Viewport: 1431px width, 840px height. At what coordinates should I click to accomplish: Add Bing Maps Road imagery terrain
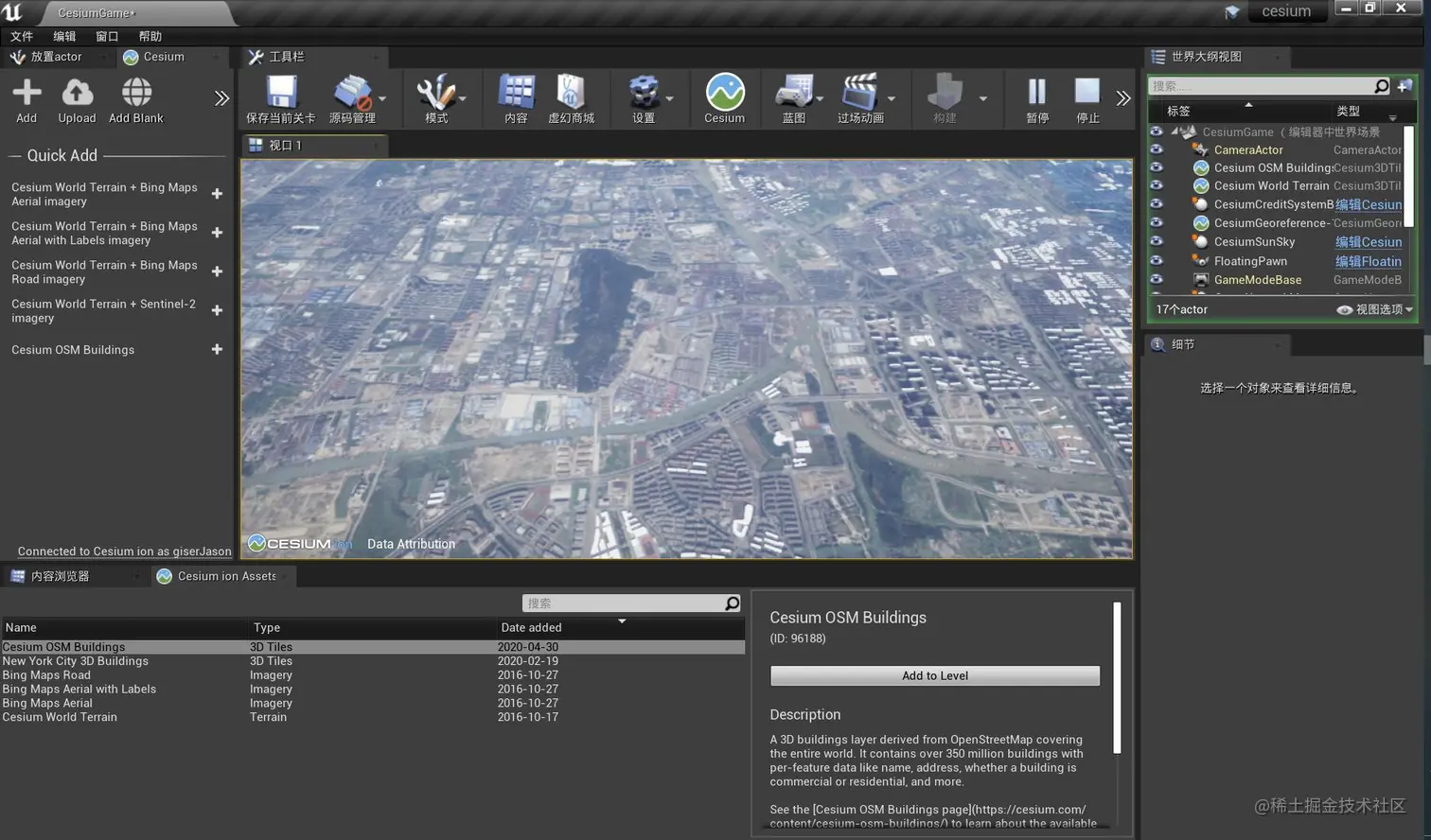[x=217, y=271]
